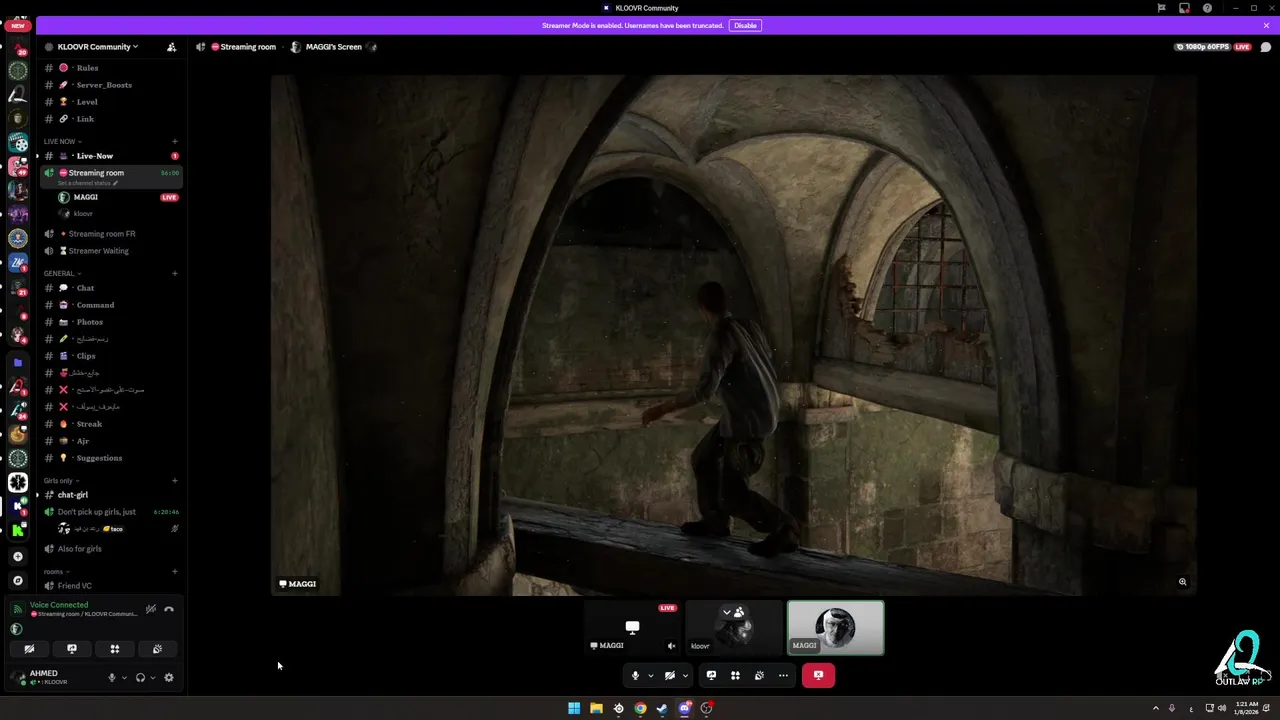Open soundboard from the call control bar
Image resolution: width=1280 pixels, height=720 pixels.
(x=759, y=675)
